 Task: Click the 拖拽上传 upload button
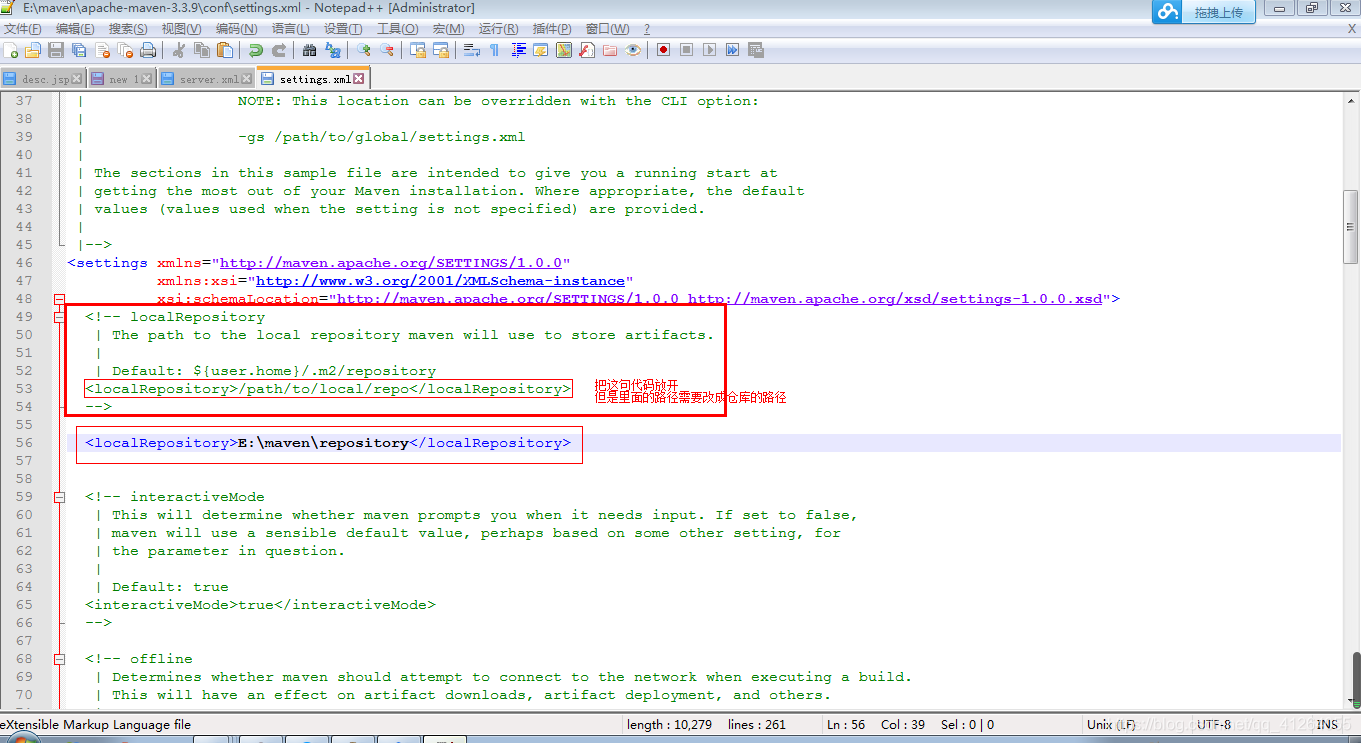coord(1204,12)
